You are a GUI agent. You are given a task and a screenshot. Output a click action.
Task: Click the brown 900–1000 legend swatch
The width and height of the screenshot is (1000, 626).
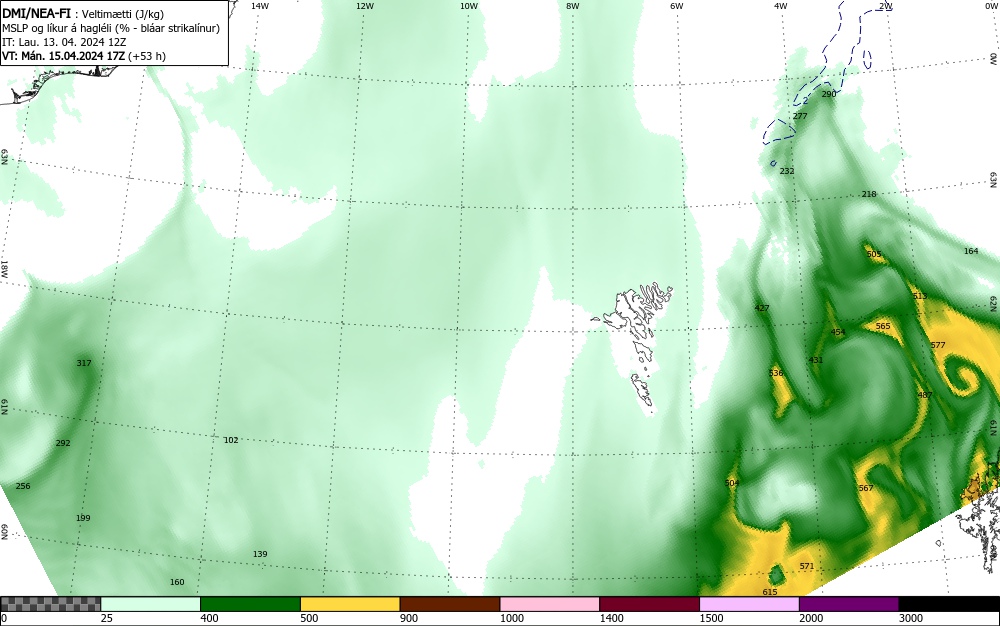click(450, 604)
